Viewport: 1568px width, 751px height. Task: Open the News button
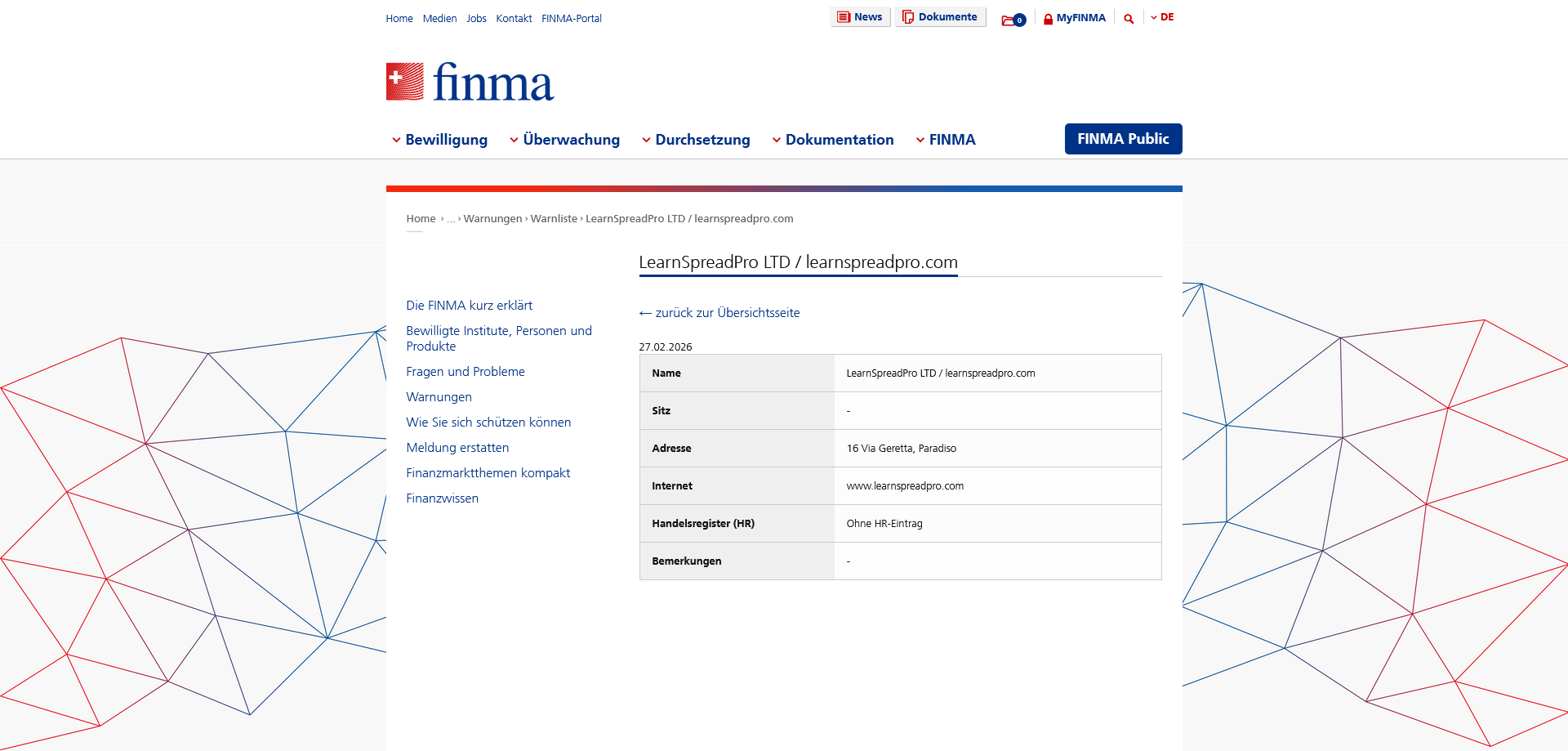[860, 17]
